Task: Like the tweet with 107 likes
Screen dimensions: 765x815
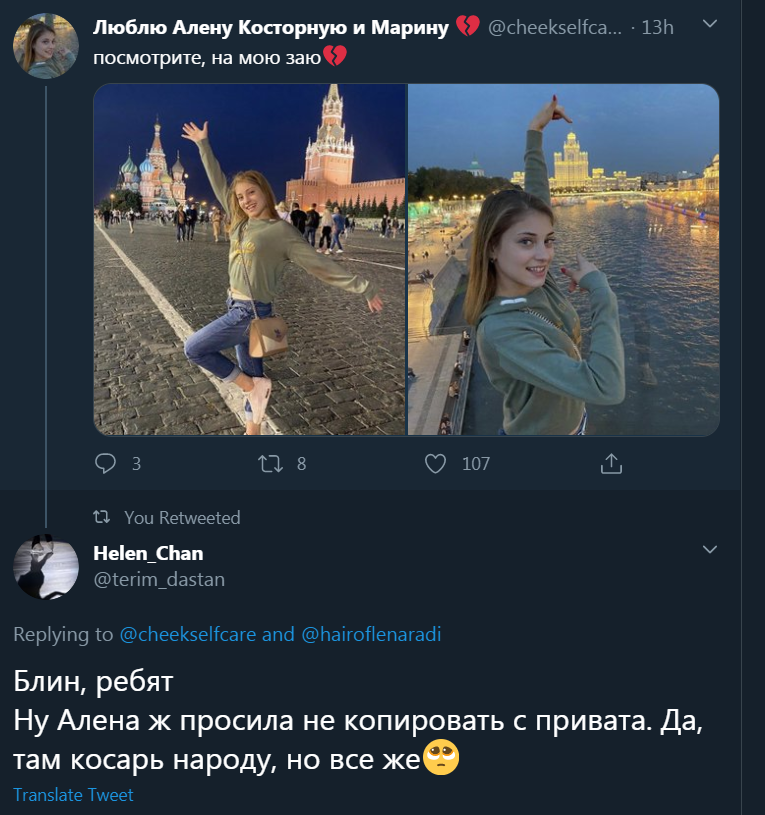Action: (x=435, y=464)
